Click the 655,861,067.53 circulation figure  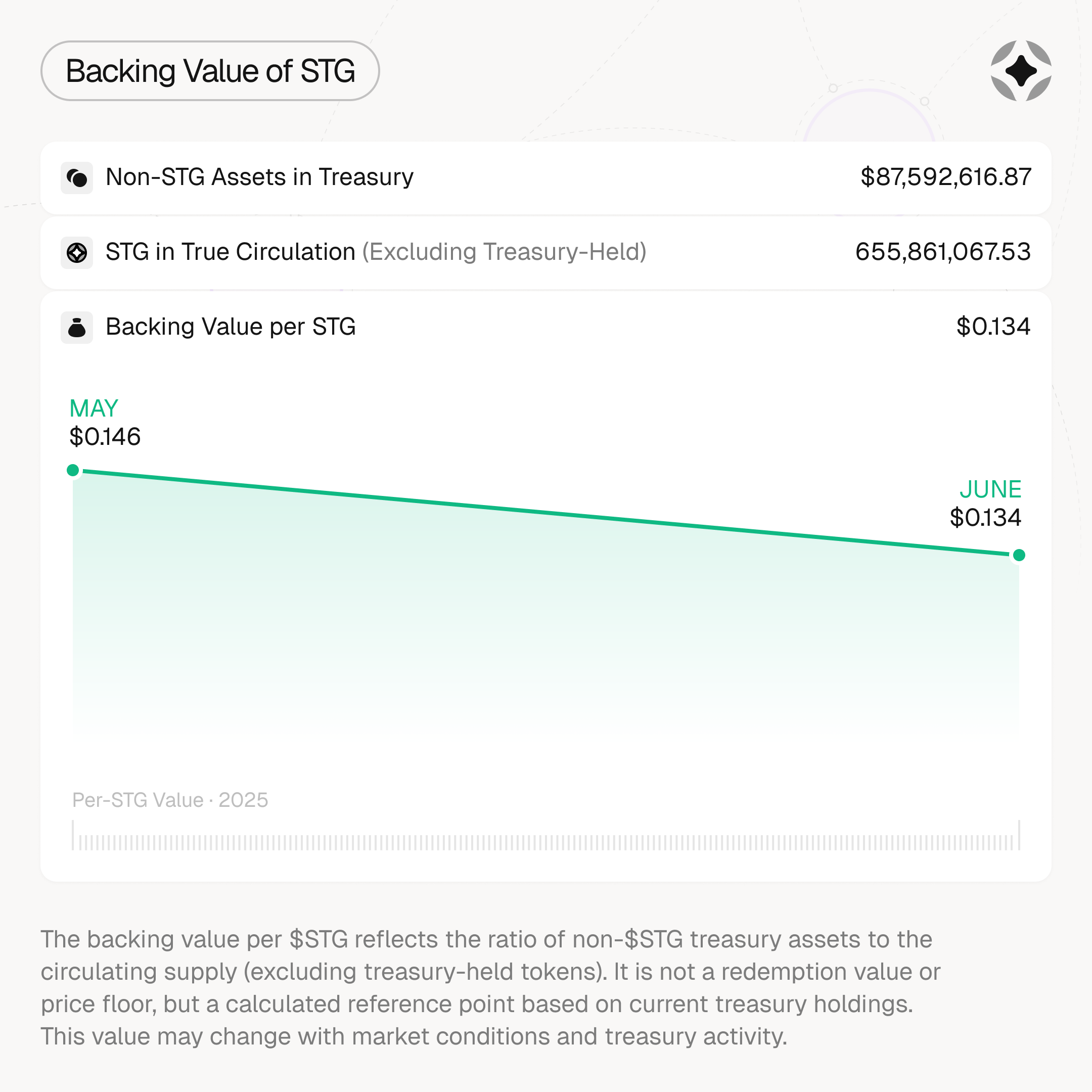pyautogui.click(x=943, y=252)
